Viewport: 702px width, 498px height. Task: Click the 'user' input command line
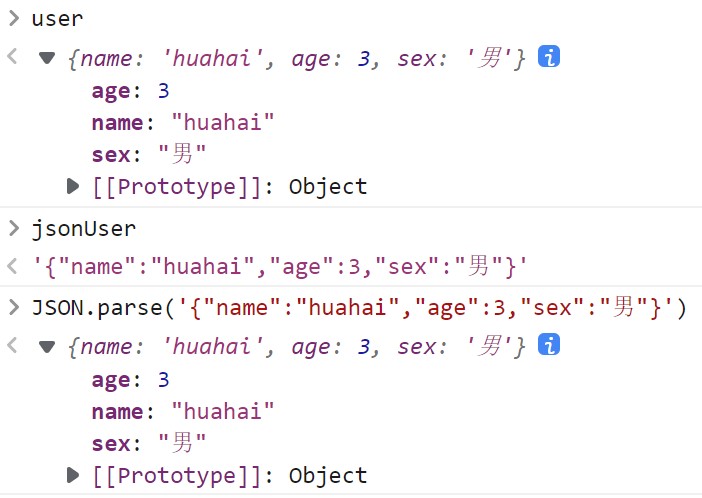57,18
